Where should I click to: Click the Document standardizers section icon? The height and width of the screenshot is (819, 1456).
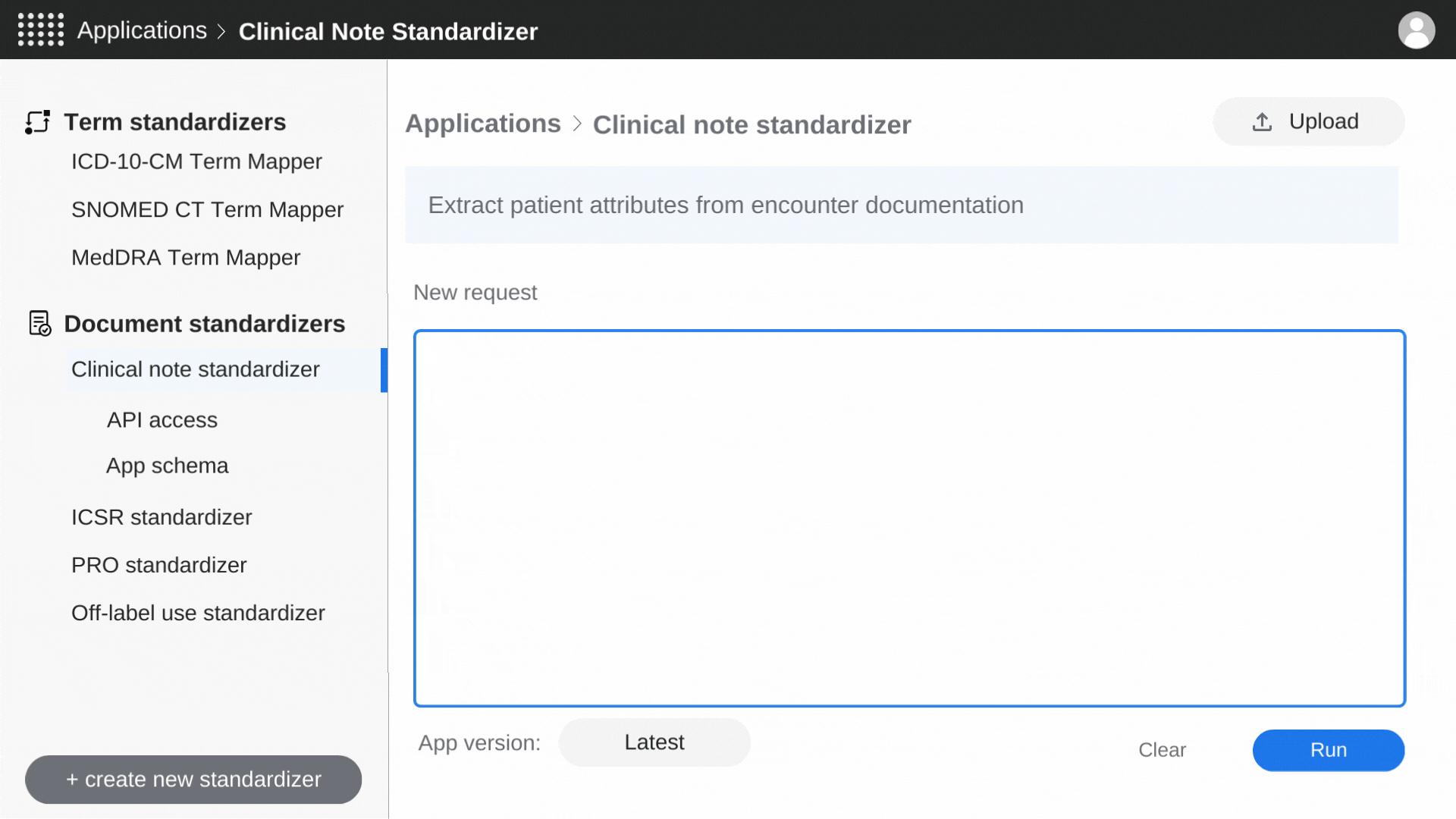coord(40,323)
